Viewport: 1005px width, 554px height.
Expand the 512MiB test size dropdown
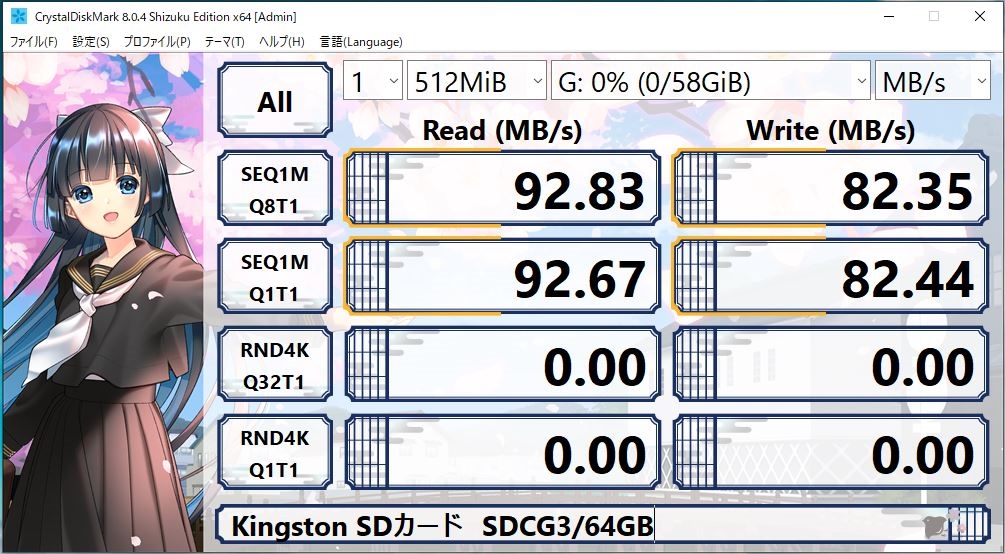tap(477, 81)
